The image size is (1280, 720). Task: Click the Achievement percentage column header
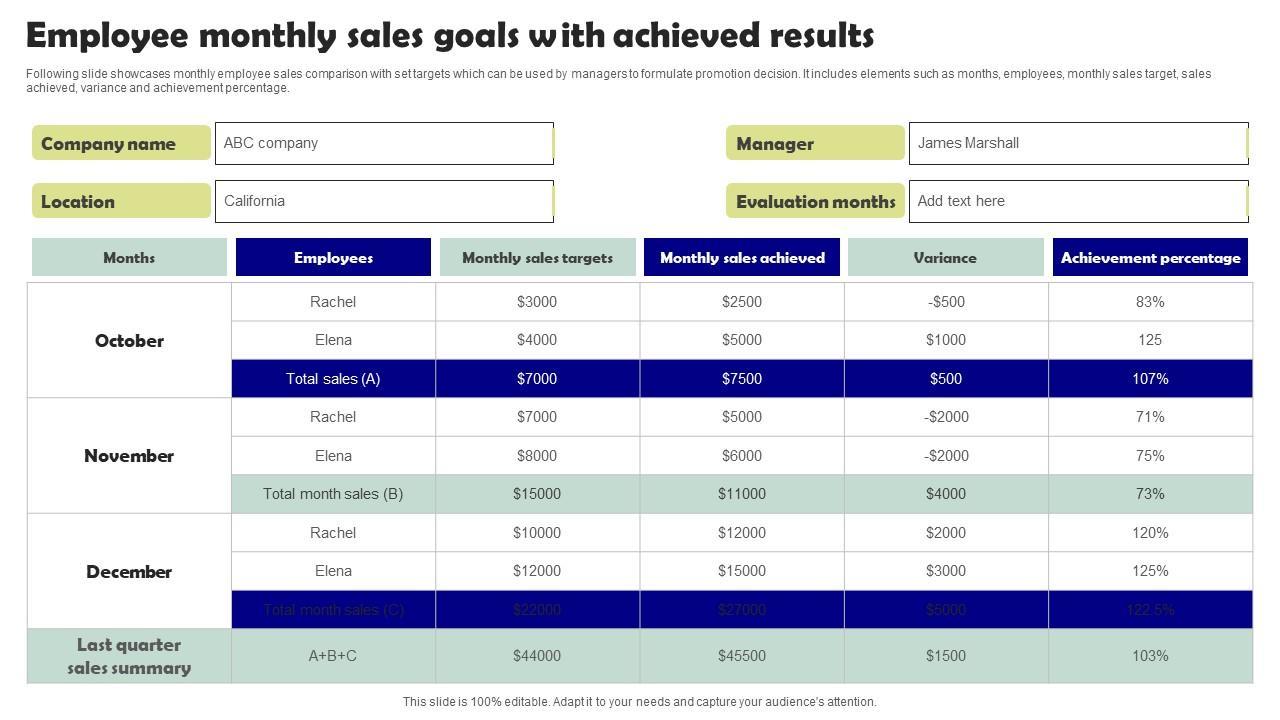coord(1150,257)
